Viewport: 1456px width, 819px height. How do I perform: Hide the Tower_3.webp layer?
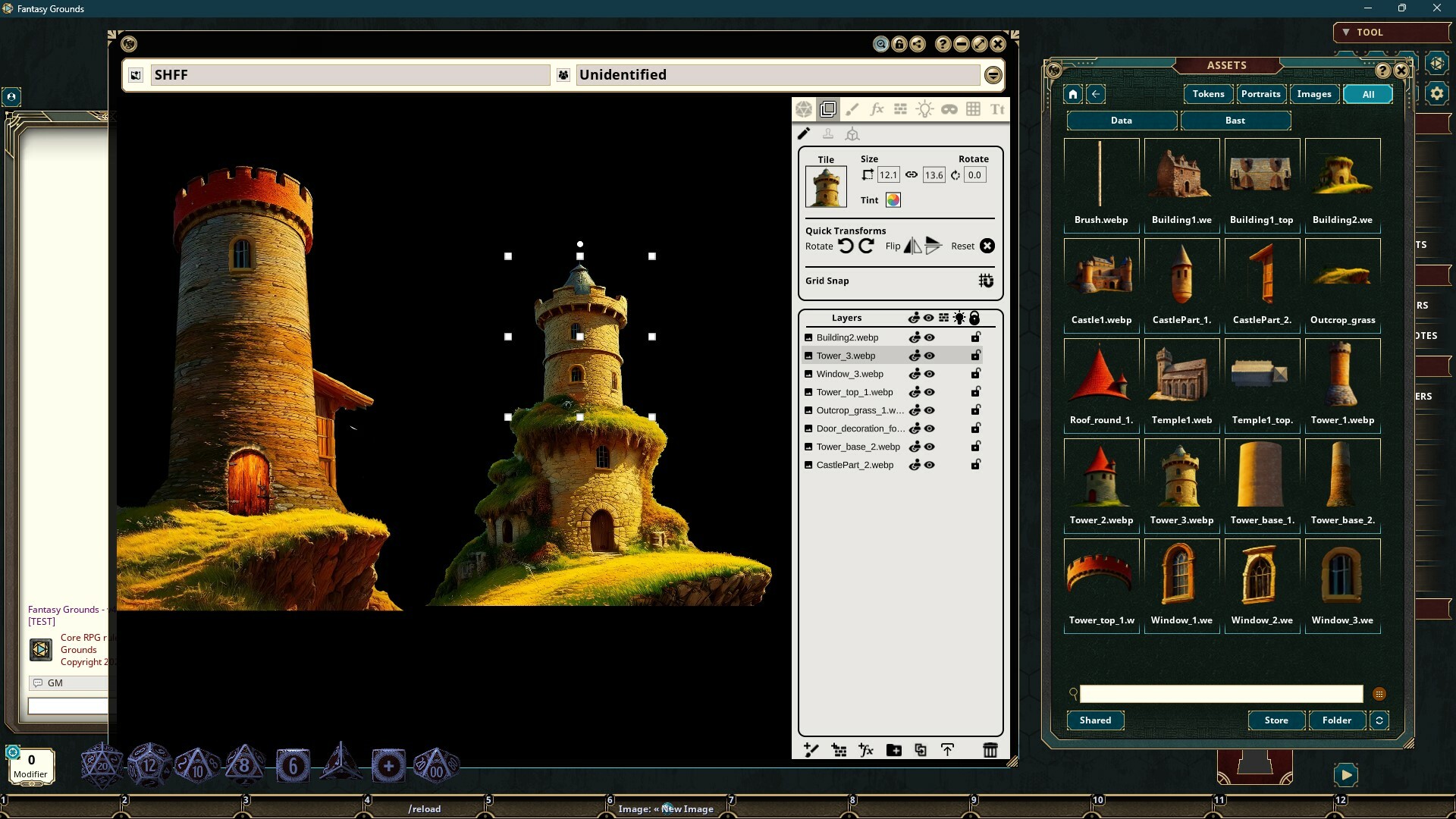[929, 355]
